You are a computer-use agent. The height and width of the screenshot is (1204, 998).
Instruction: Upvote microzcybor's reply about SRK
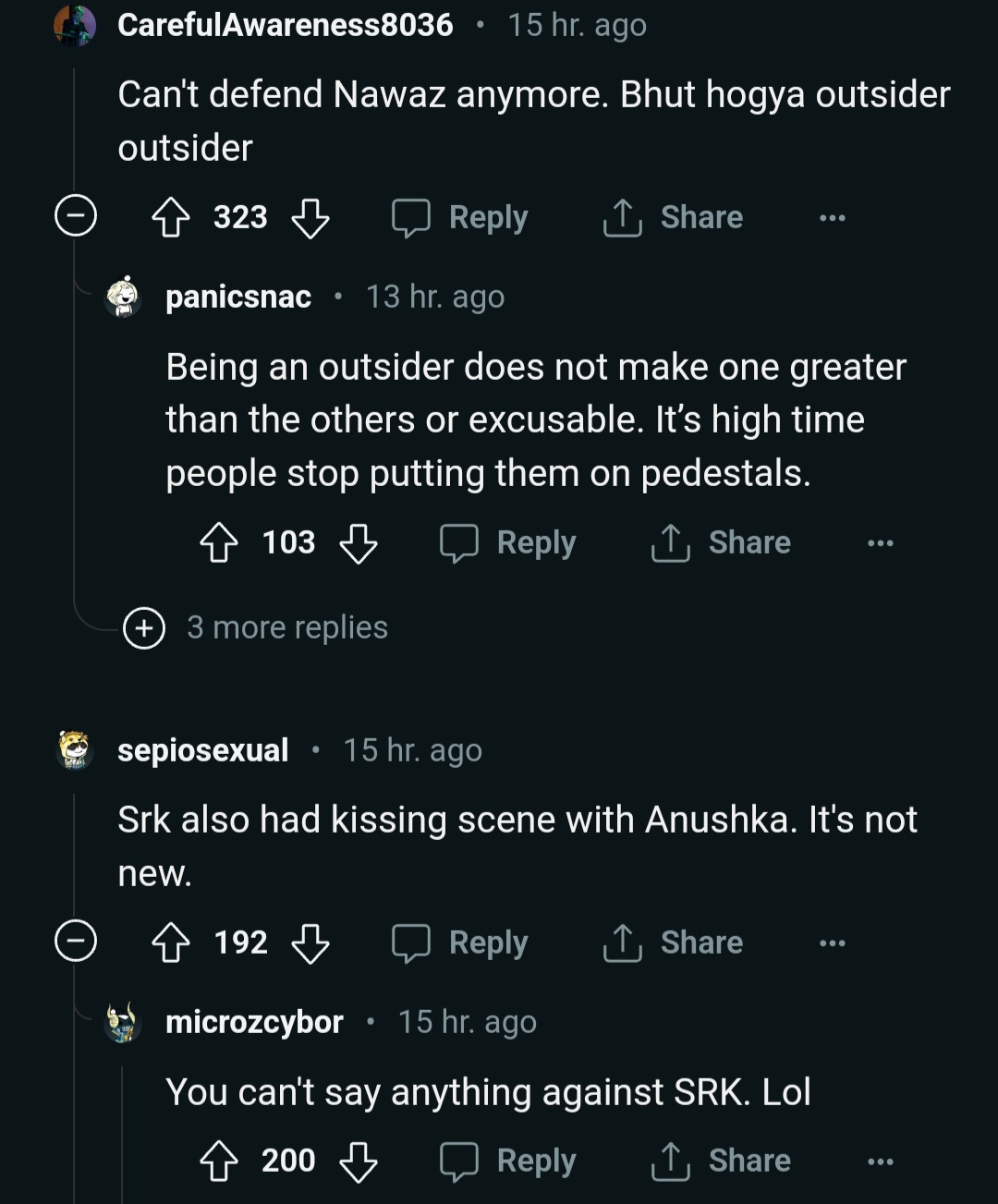coord(219,1161)
